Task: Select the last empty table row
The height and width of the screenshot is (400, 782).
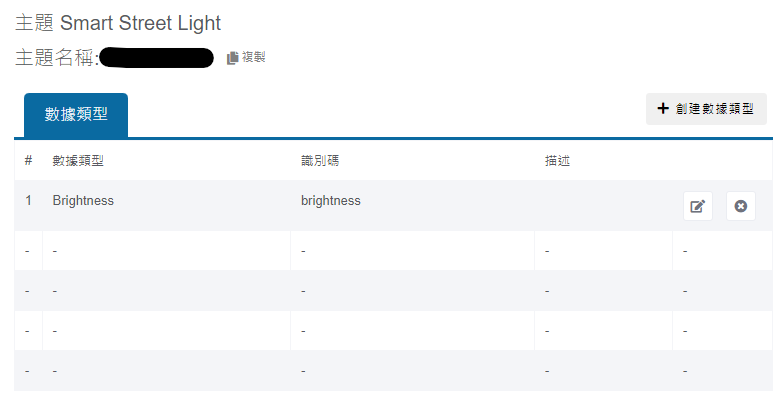Action: (300, 370)
